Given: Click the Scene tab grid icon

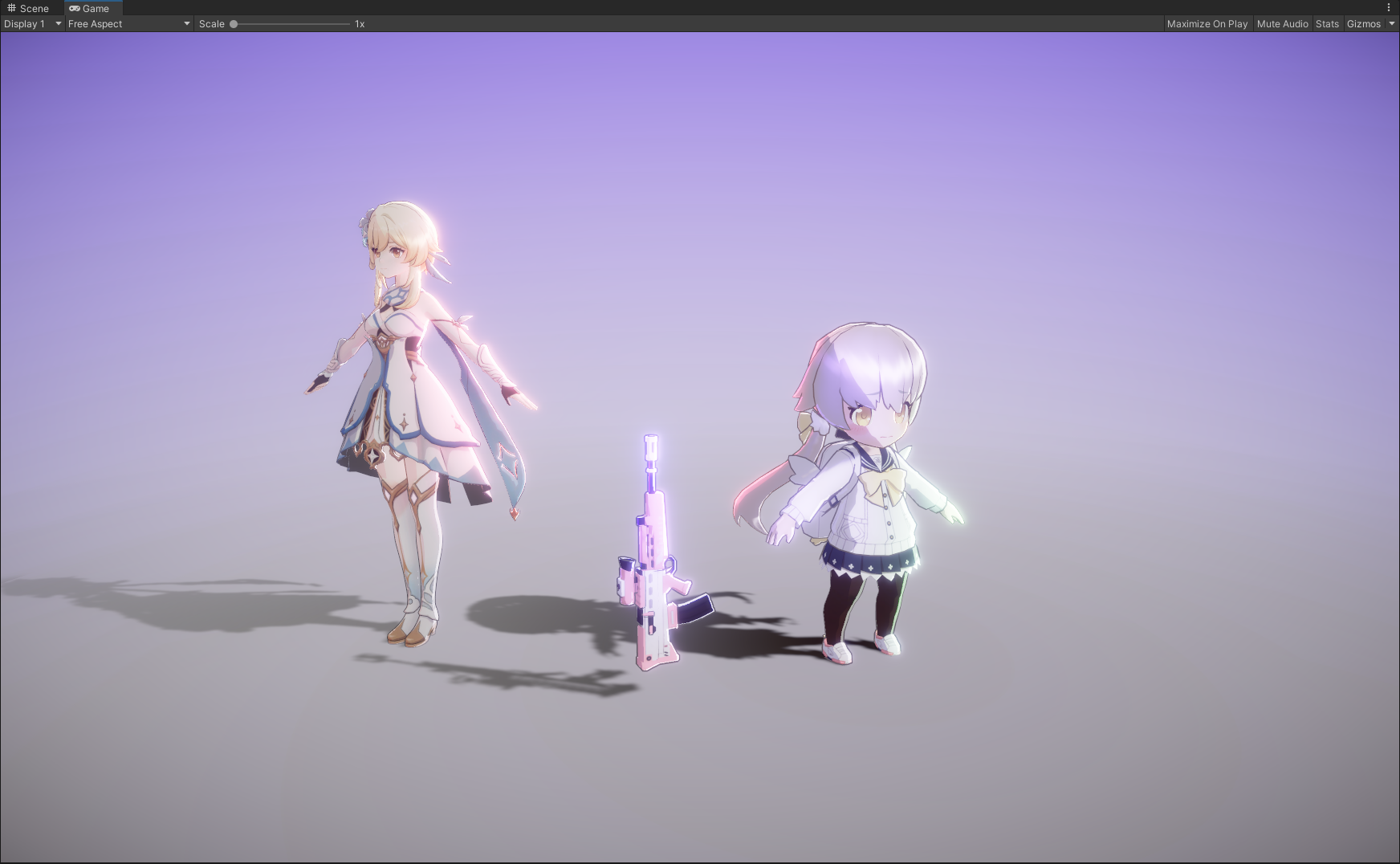Looking at the screenshot, I should click(x=11, y=8).
